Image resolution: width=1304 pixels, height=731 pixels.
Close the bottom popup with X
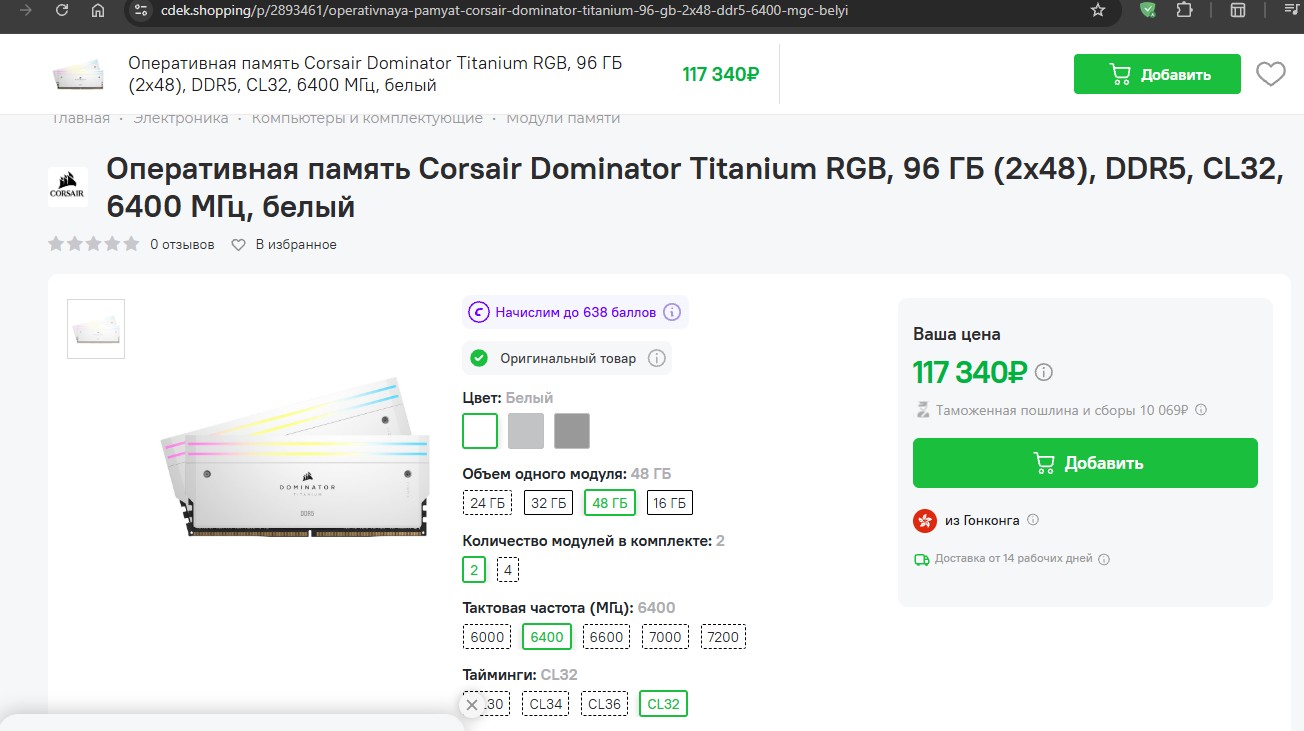(x=472, y=704)
